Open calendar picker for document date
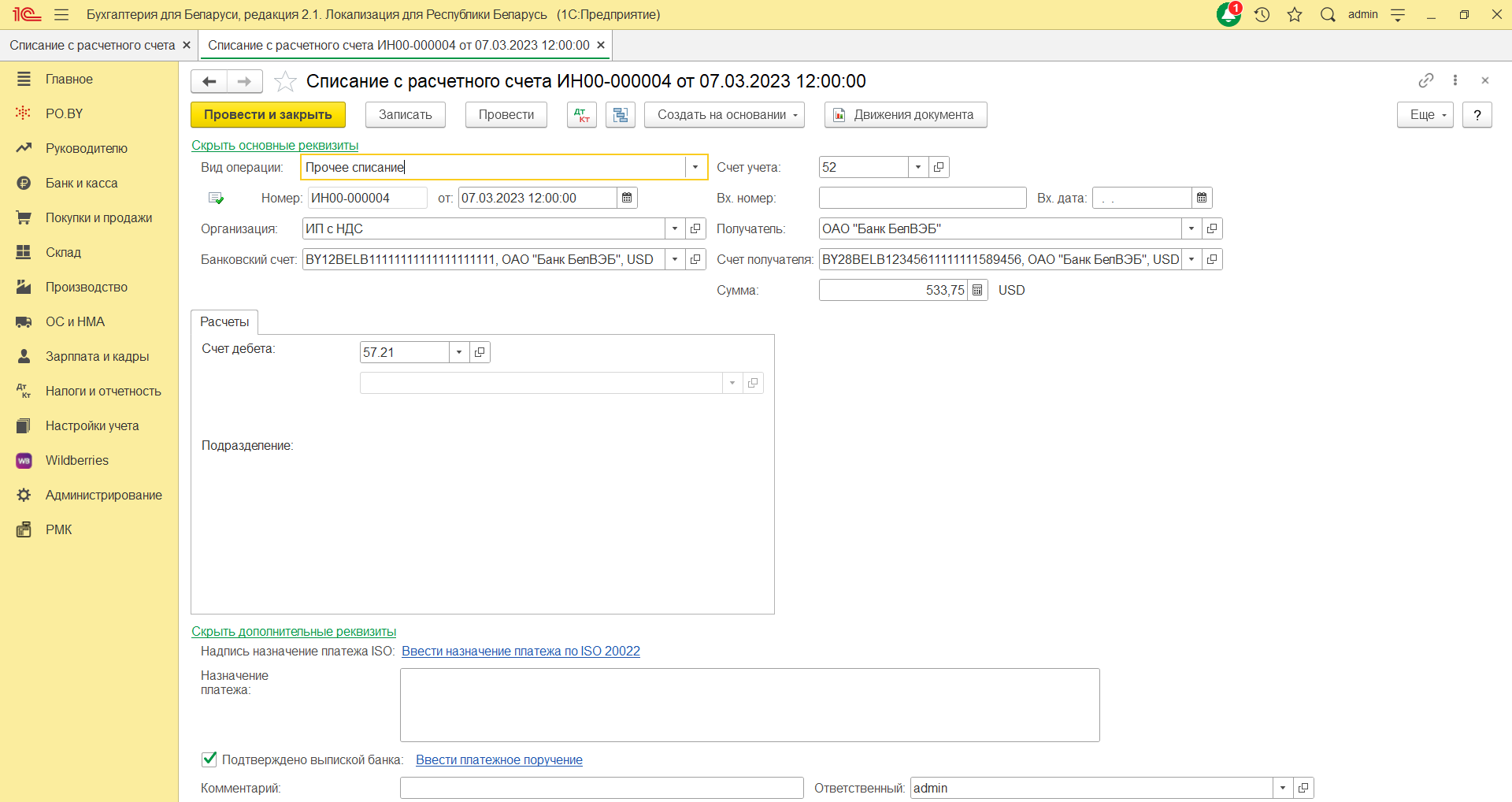Image resolution: width=1512 pixels, height=802 pixels. click(627, 198)
